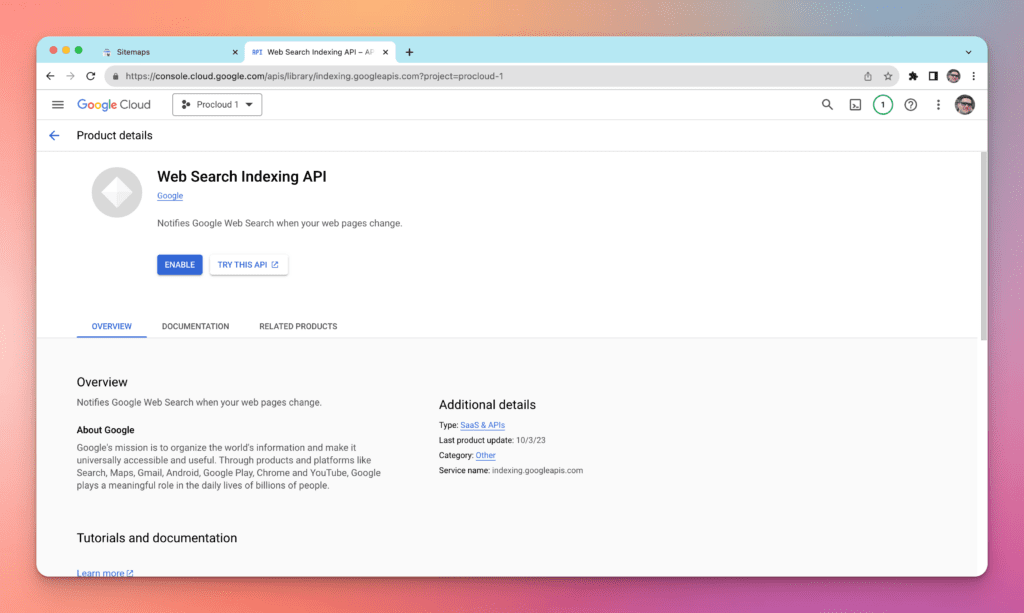This screenshot has width=1024, height=613.
Task: Reload the page using the refresh icon
Action: click(91, 76)
